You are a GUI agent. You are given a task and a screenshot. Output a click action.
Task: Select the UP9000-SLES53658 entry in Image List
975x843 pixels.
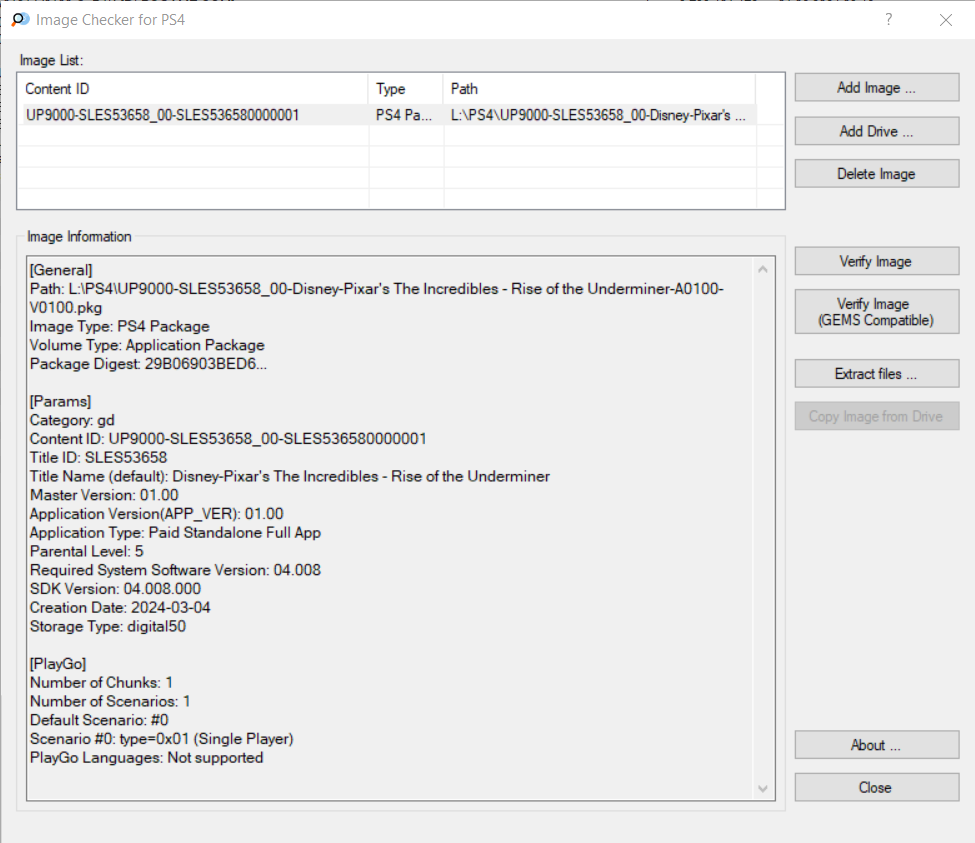[162, 116]
